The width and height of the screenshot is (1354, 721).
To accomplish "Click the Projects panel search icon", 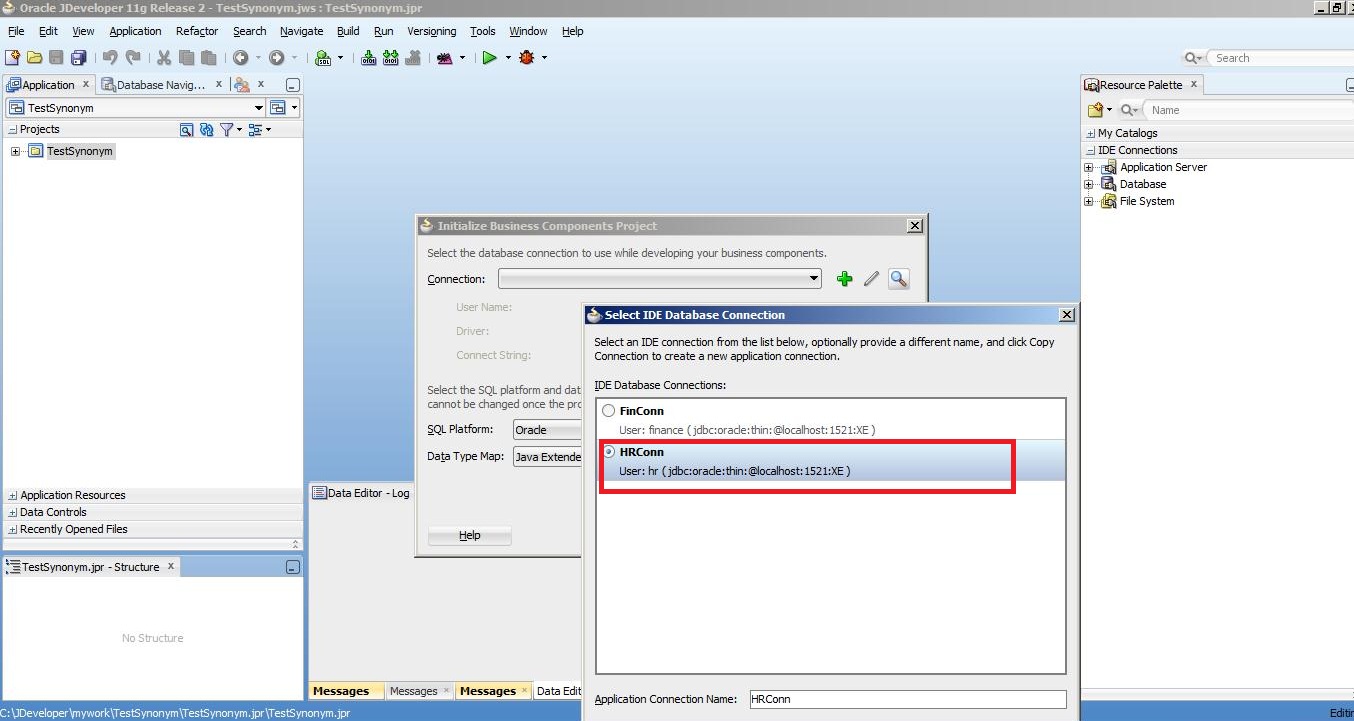I will (186, 130).
